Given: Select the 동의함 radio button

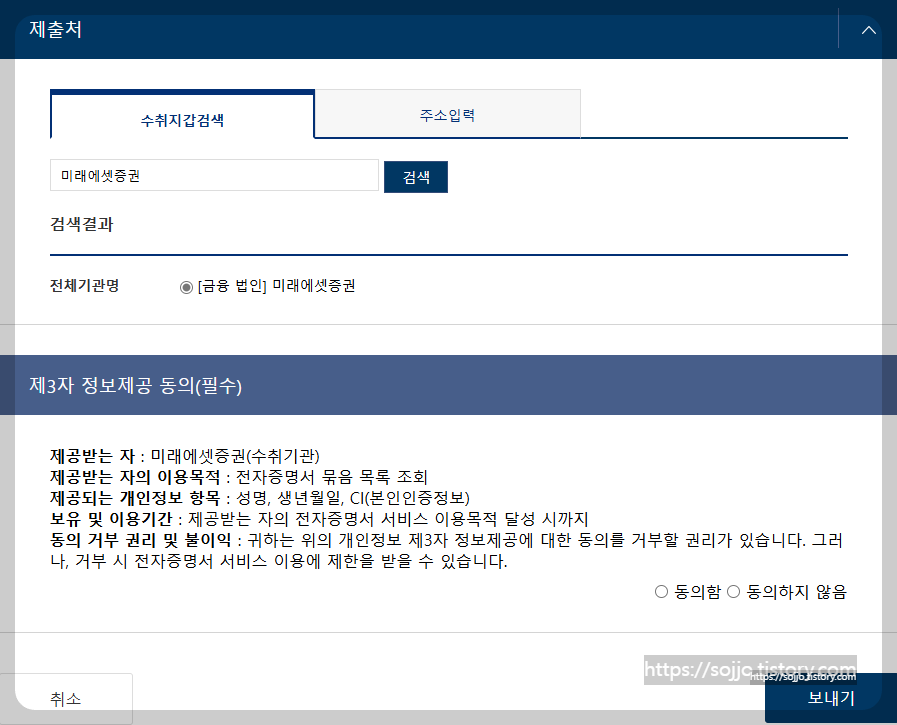Looking at the screenshot, I should (661, 592).
